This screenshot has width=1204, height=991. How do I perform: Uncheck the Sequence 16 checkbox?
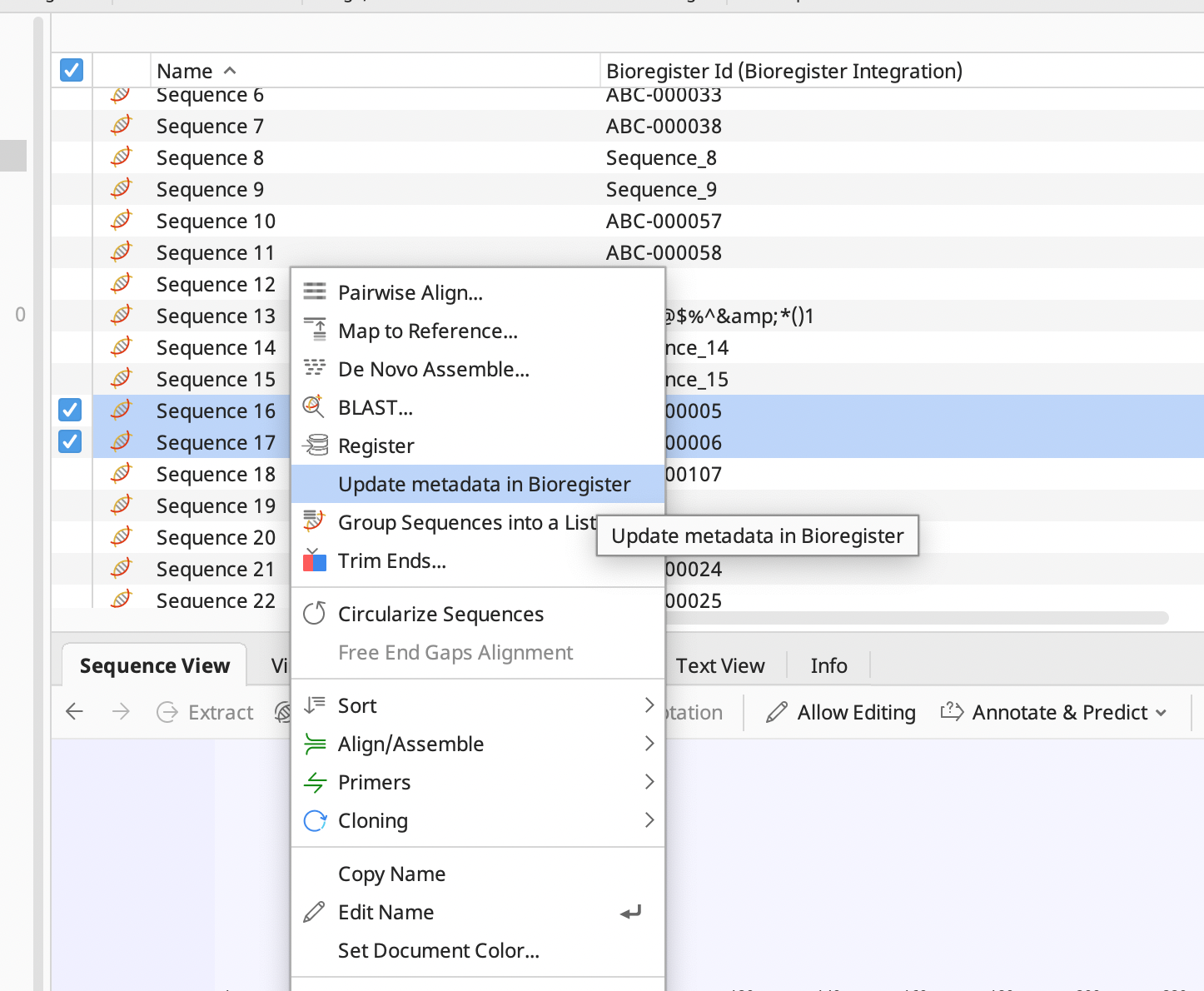(69, 410)
